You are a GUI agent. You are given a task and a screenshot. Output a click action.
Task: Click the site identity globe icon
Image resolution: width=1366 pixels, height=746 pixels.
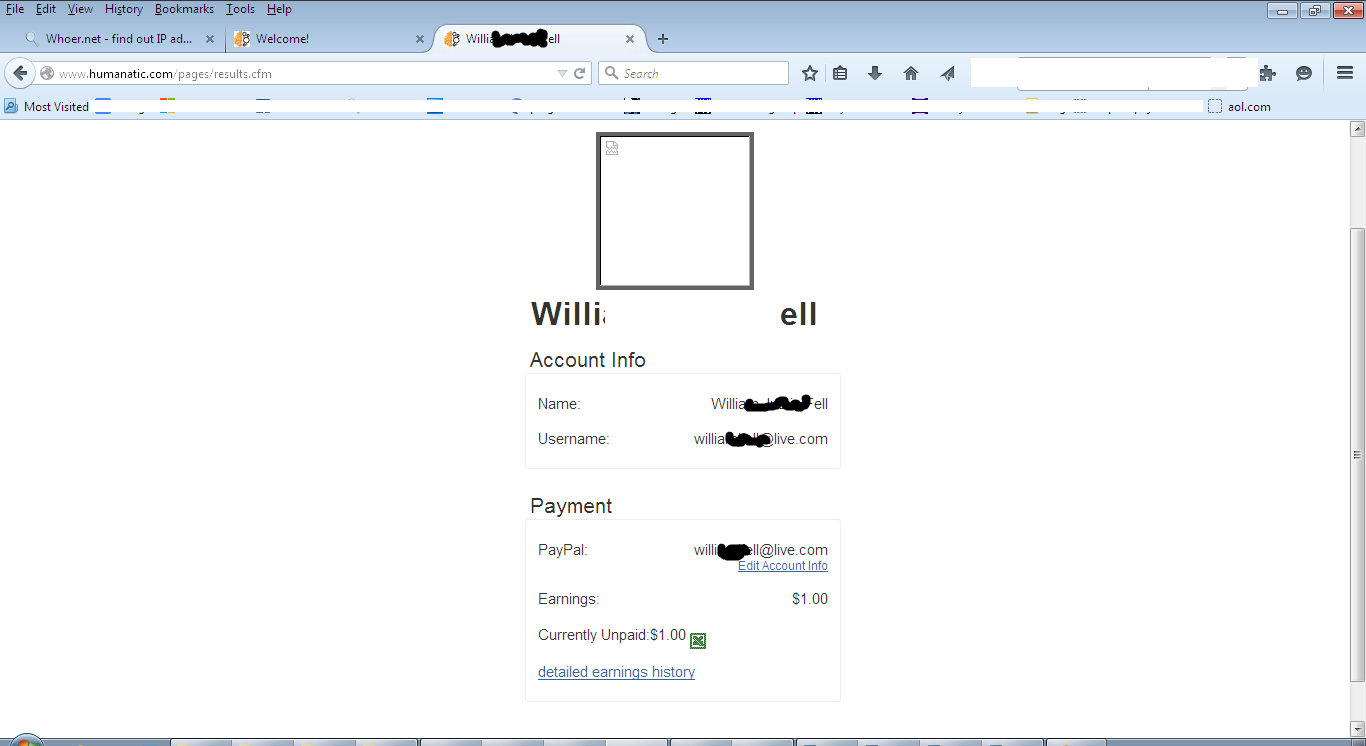click(x=47, y=73)
